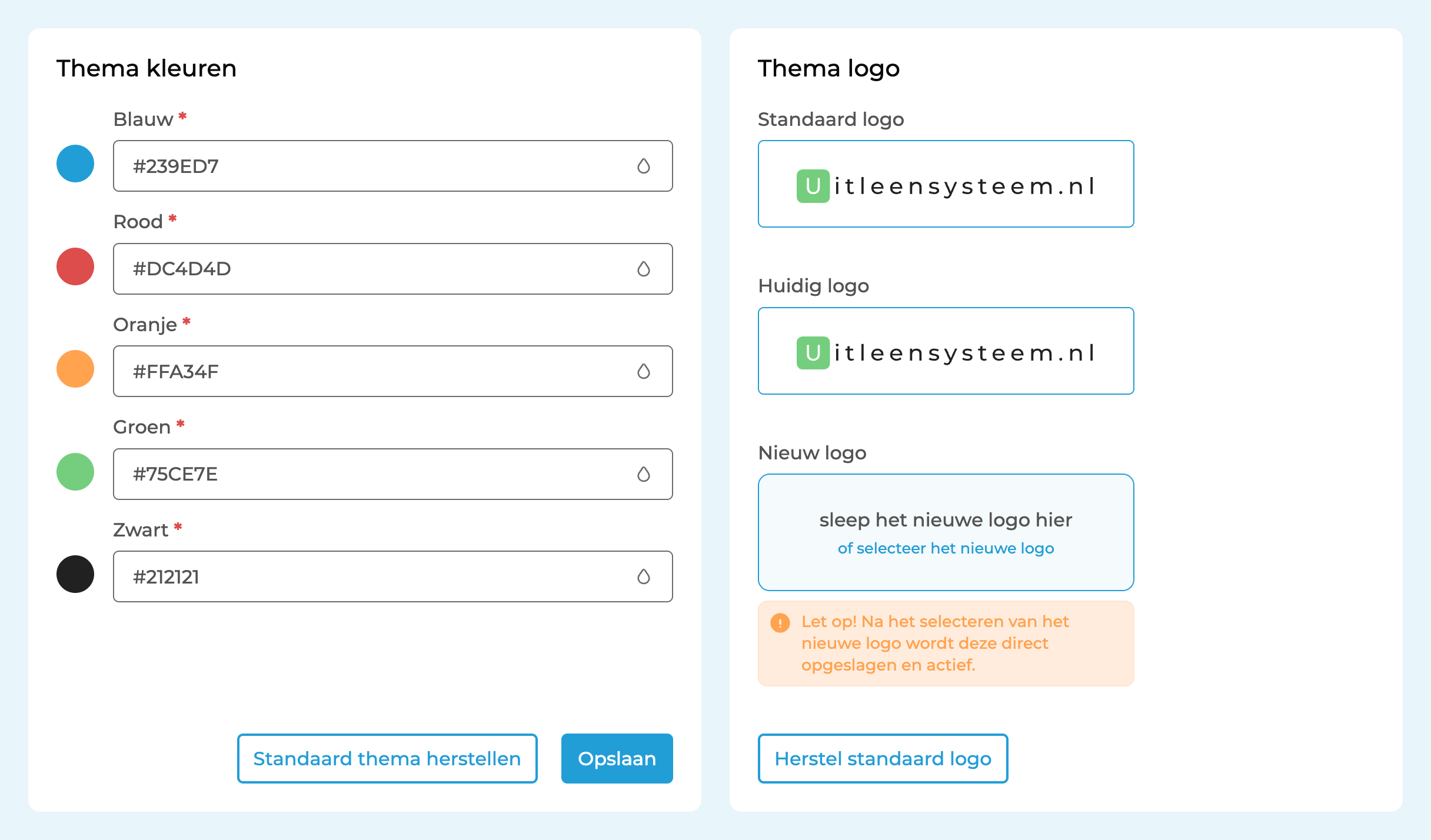Open color picker droplet for Rood field
Screen dimensions: 1431x840
(644, 269)
